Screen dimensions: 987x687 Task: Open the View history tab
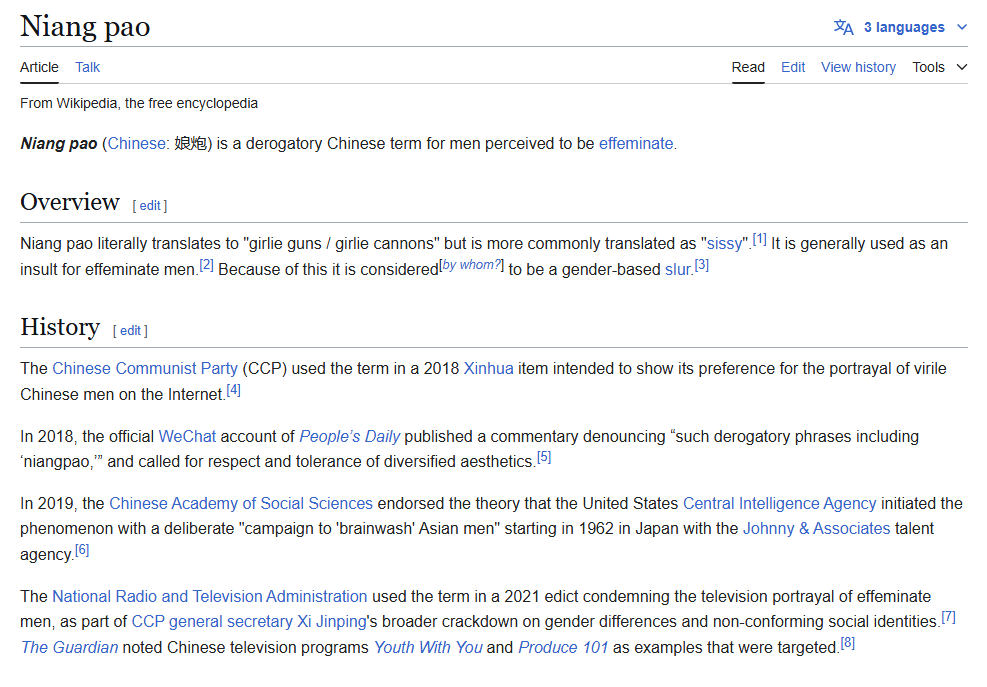858,67
